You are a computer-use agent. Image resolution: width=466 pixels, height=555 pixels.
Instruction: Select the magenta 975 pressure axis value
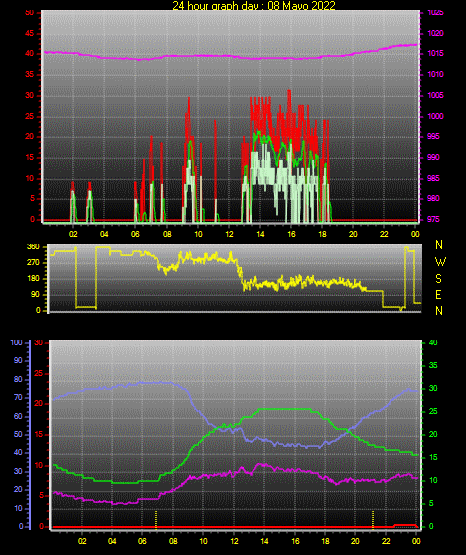433,219
